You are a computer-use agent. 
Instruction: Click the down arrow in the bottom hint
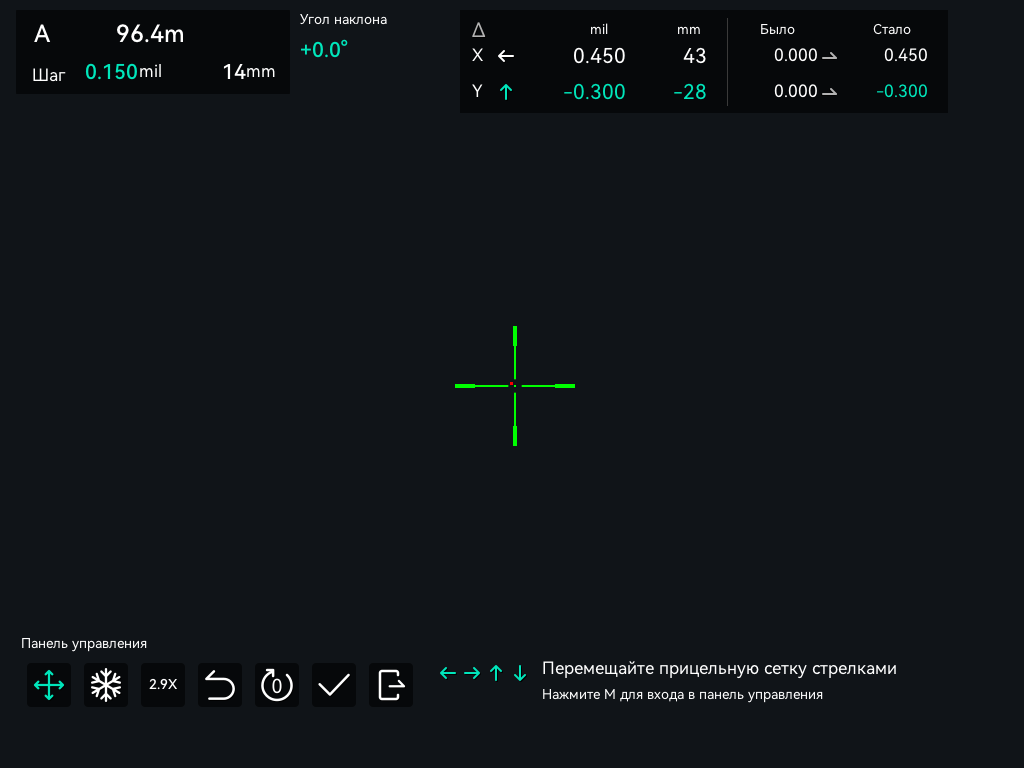click(x=520, y=673)
